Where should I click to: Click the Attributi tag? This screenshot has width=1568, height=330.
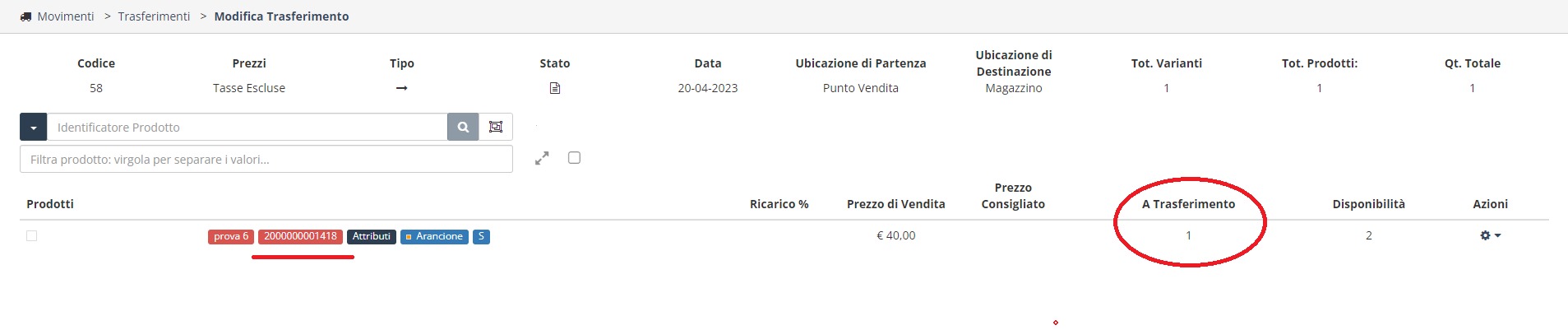372,236
